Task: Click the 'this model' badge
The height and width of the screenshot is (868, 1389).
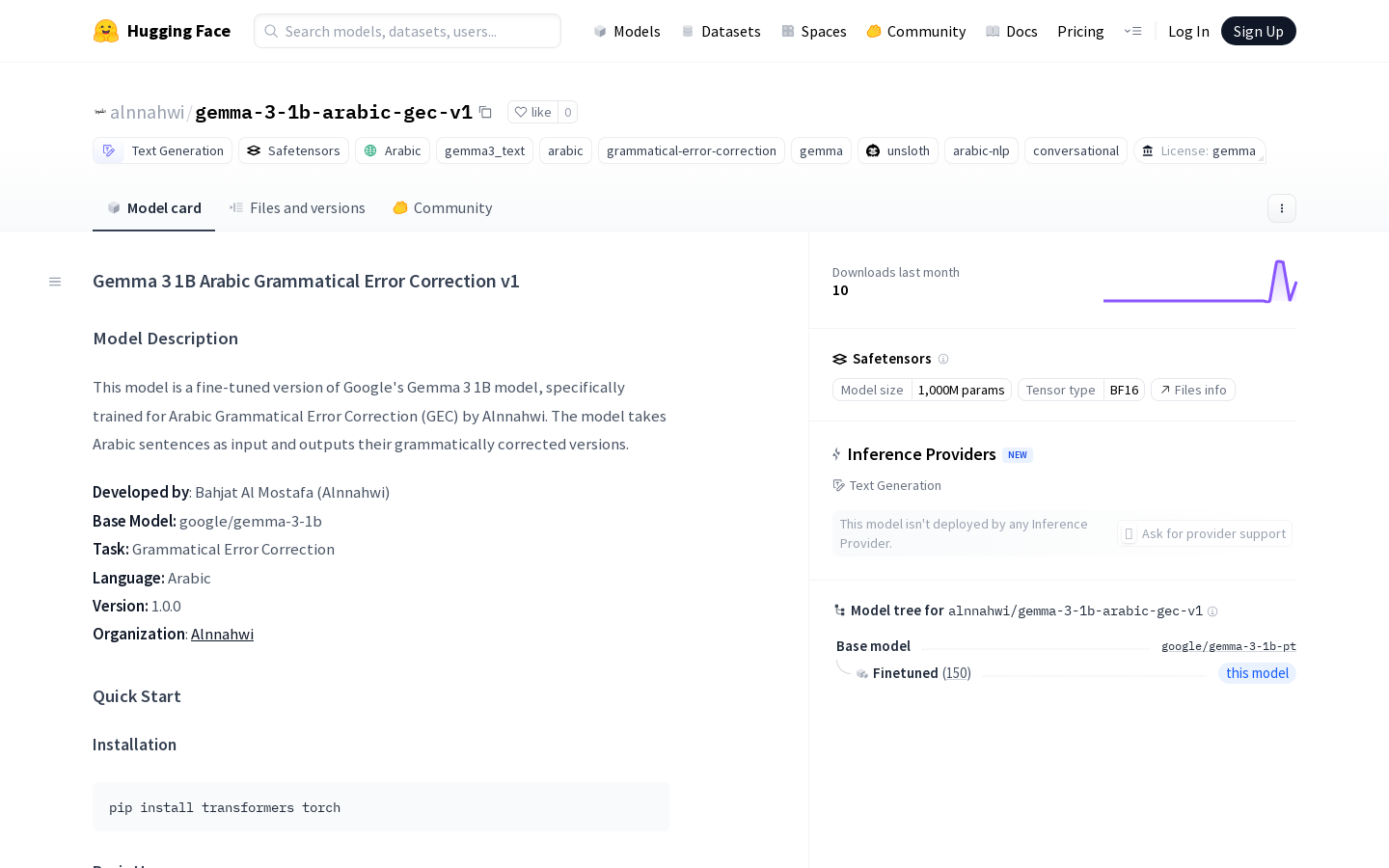Action: [1257, 673]
